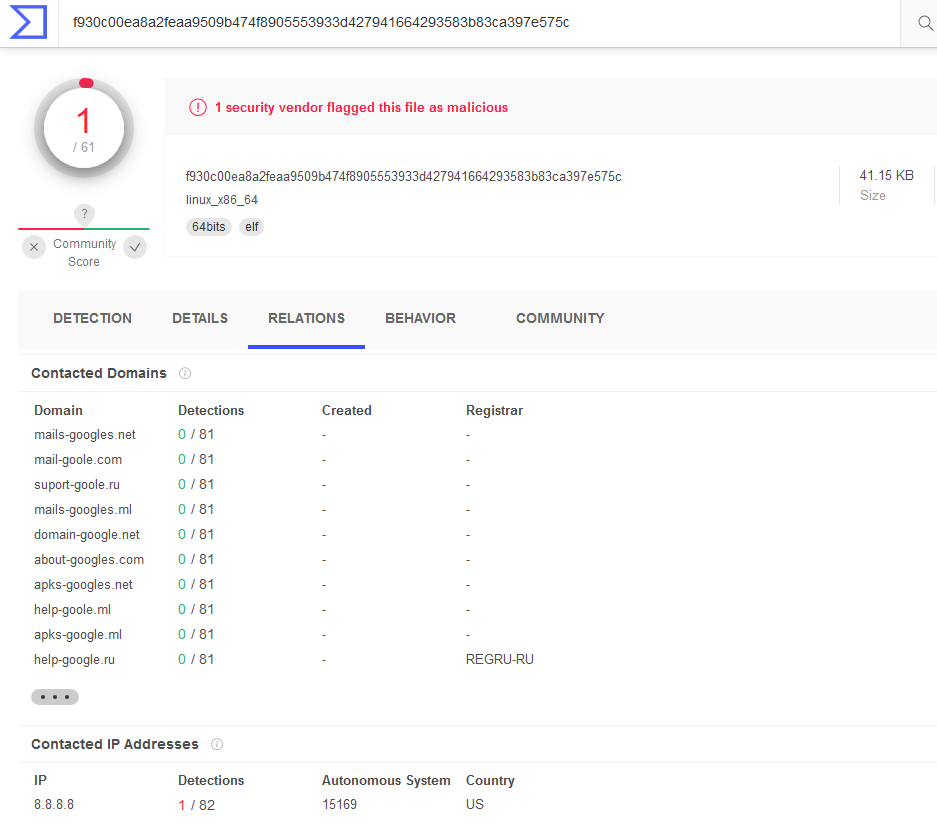Click the Registrar column header
937x828 pixels.
click(x=494, y=410)
